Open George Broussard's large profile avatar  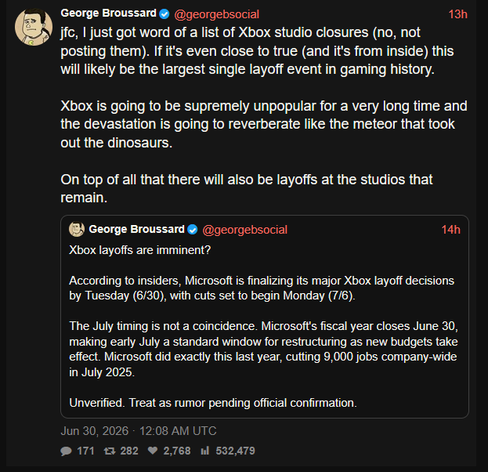tap(33, 27)
